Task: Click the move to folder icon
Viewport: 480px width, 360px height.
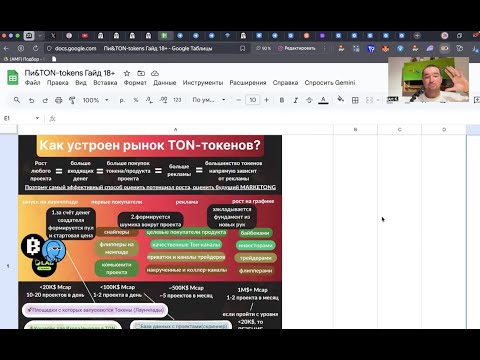Action: [x=141, y=73]
